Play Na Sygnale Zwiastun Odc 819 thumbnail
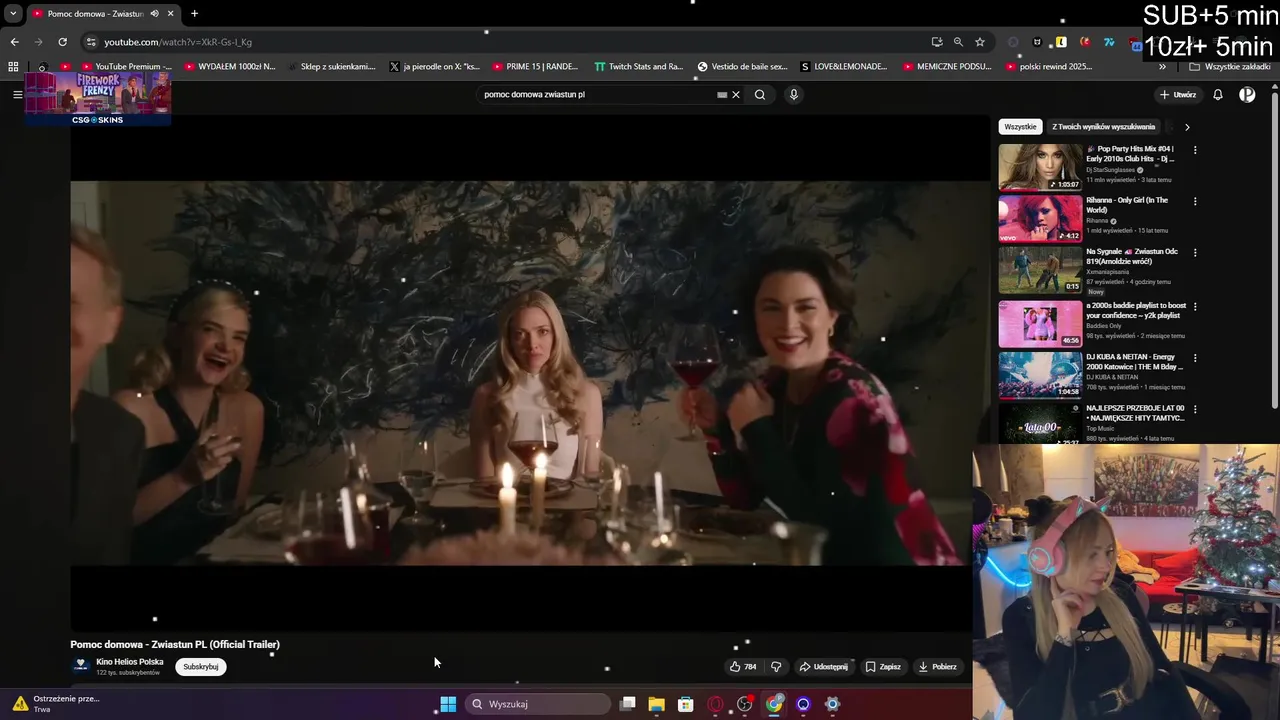This screenshot has width=1280, height=720. pyautogui.click(x=1040, y=270)
